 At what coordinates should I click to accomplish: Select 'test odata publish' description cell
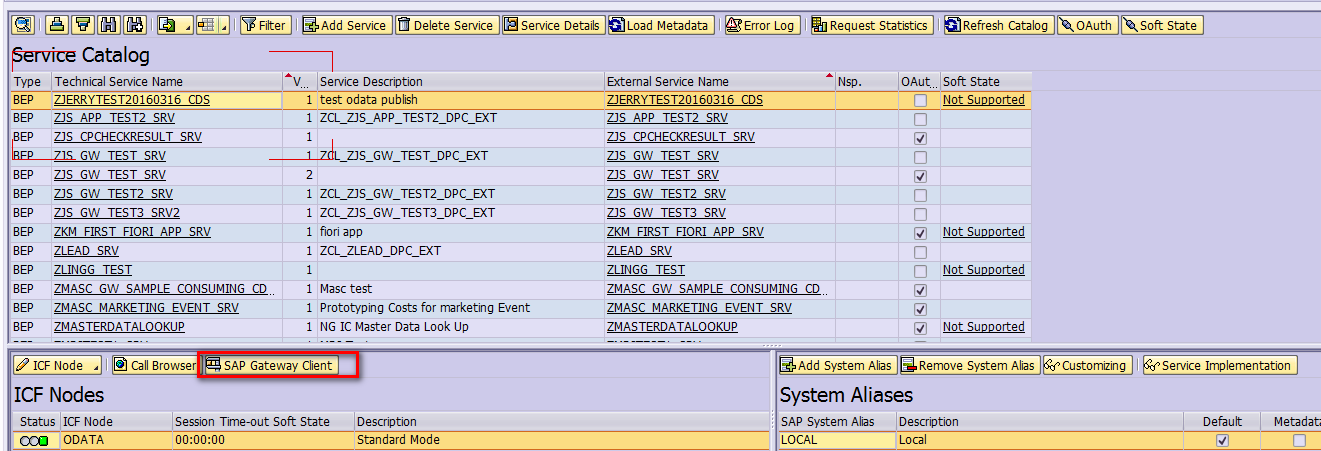point(461,100)
